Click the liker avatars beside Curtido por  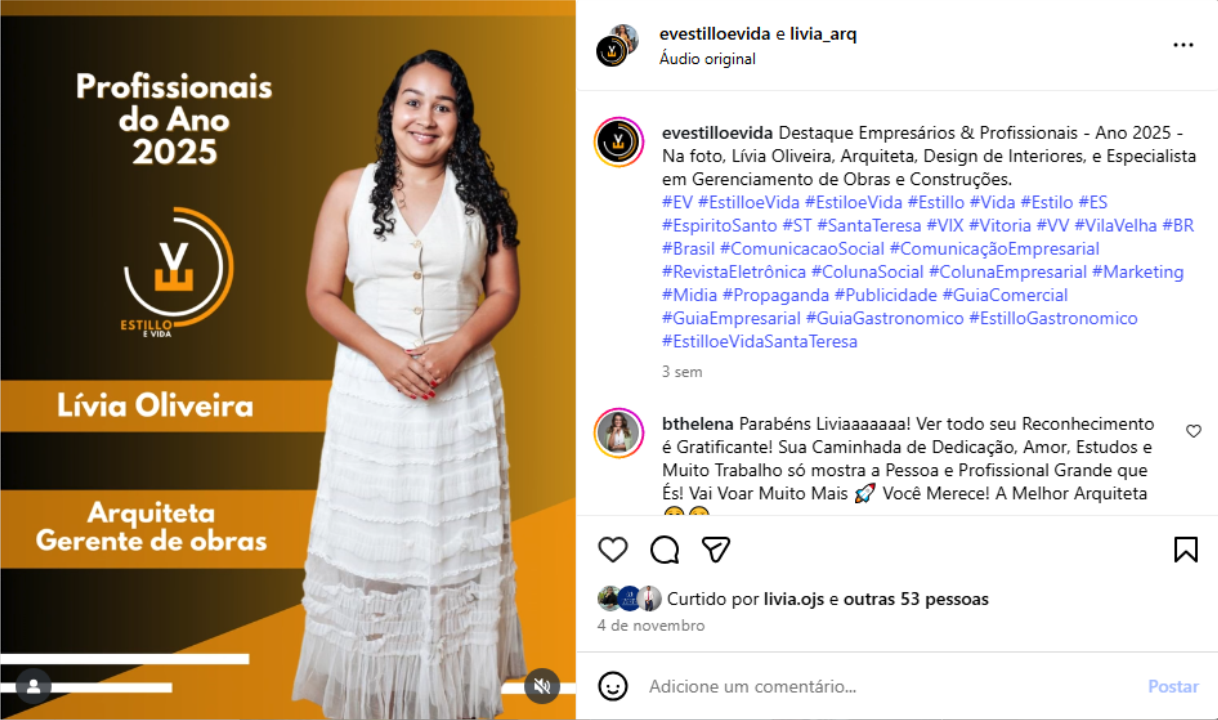pyautogui.click(x=629, y=599)
